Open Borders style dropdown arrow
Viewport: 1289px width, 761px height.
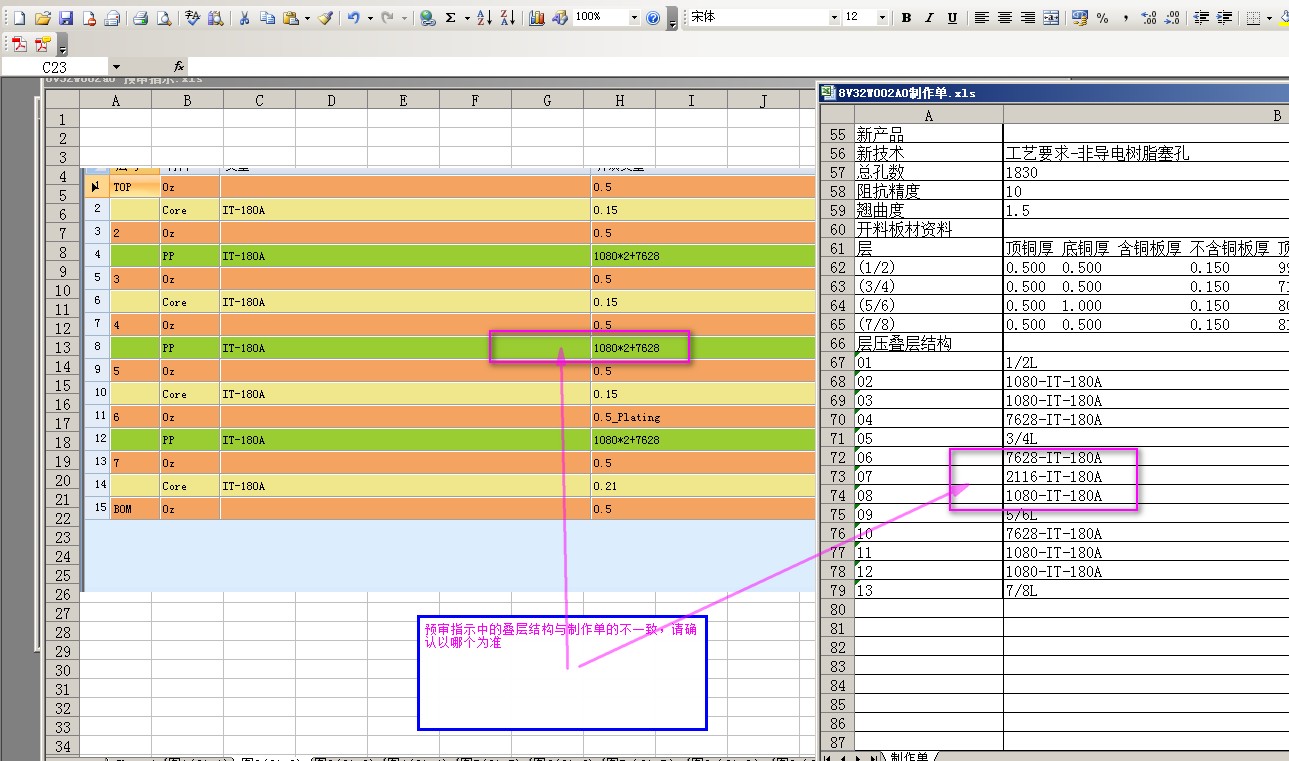point(1270,18)
